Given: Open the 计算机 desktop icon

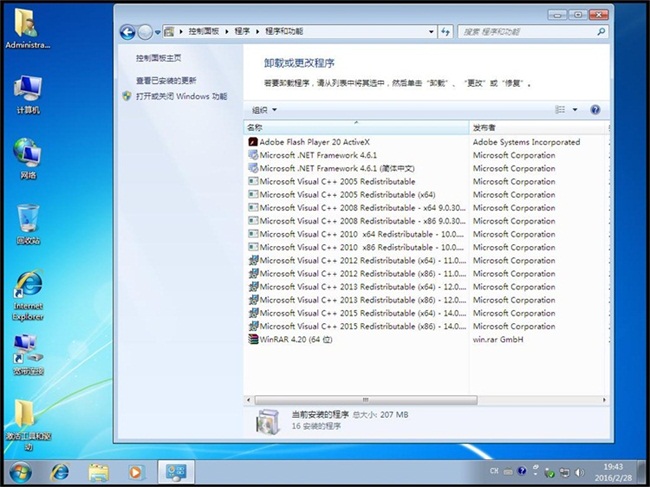Looking at the screenshot, I should [28, 94].
